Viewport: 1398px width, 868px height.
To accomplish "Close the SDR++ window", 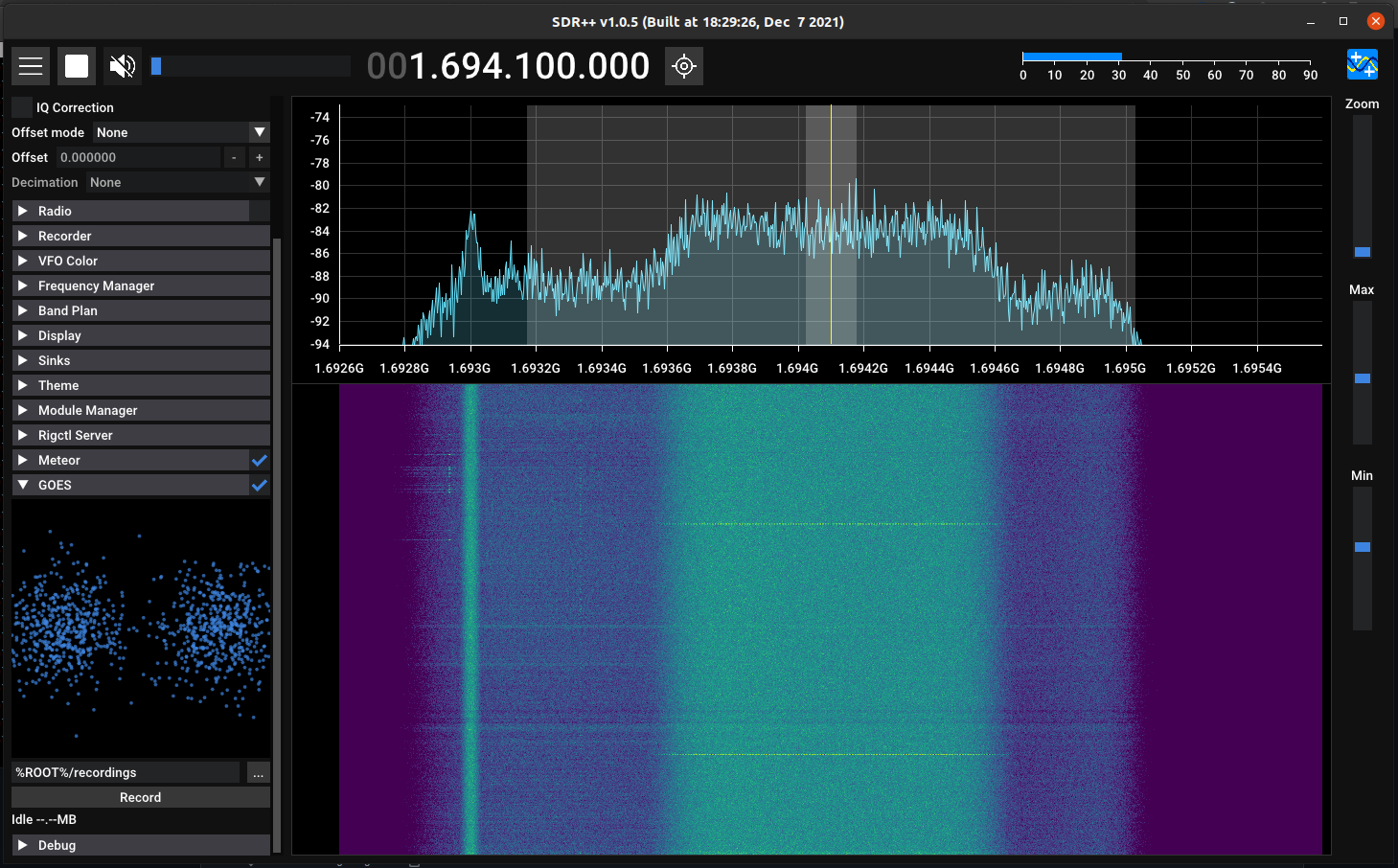I will [x=1375, y=21].
